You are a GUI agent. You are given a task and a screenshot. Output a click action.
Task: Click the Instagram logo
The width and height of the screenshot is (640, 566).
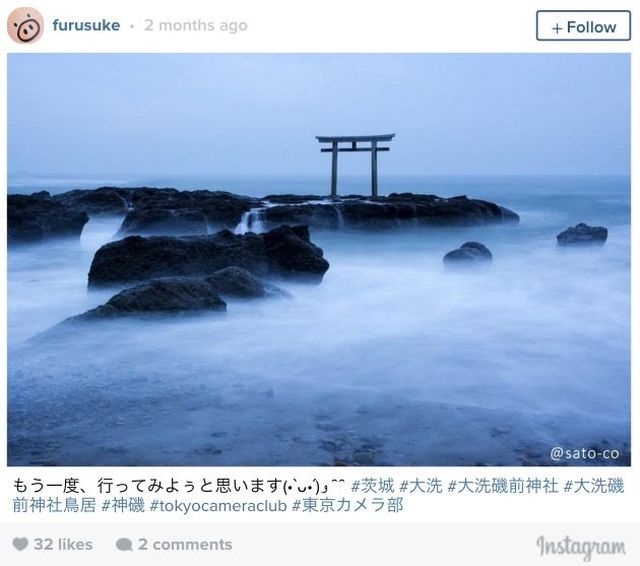click(581, 547)
